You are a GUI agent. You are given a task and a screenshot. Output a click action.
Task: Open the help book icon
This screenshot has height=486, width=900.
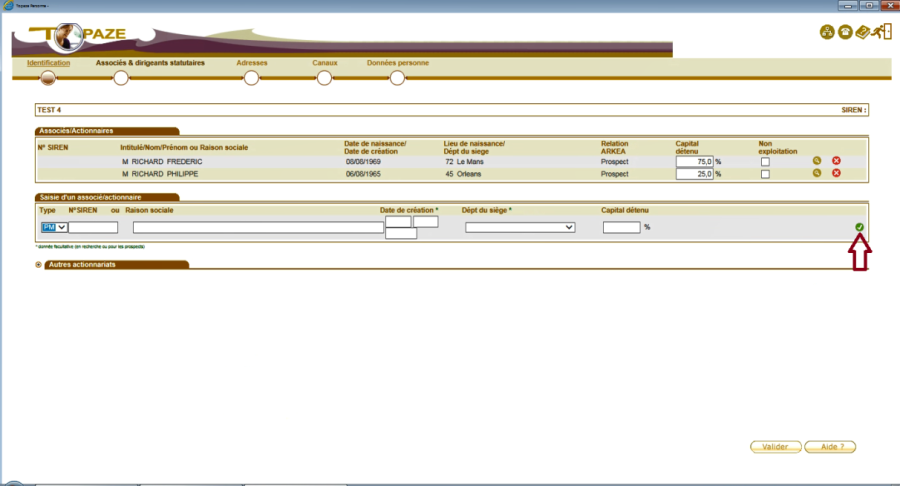point(862,32)
